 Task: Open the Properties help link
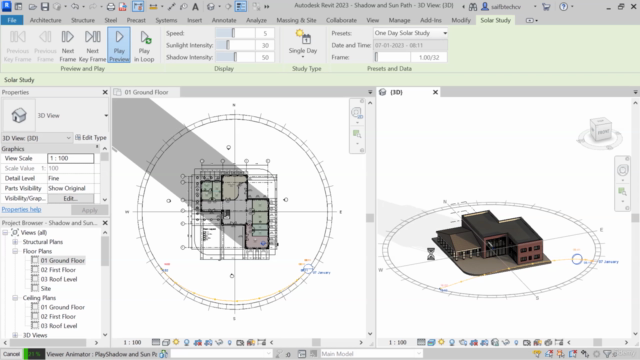[x=21, y=209]
